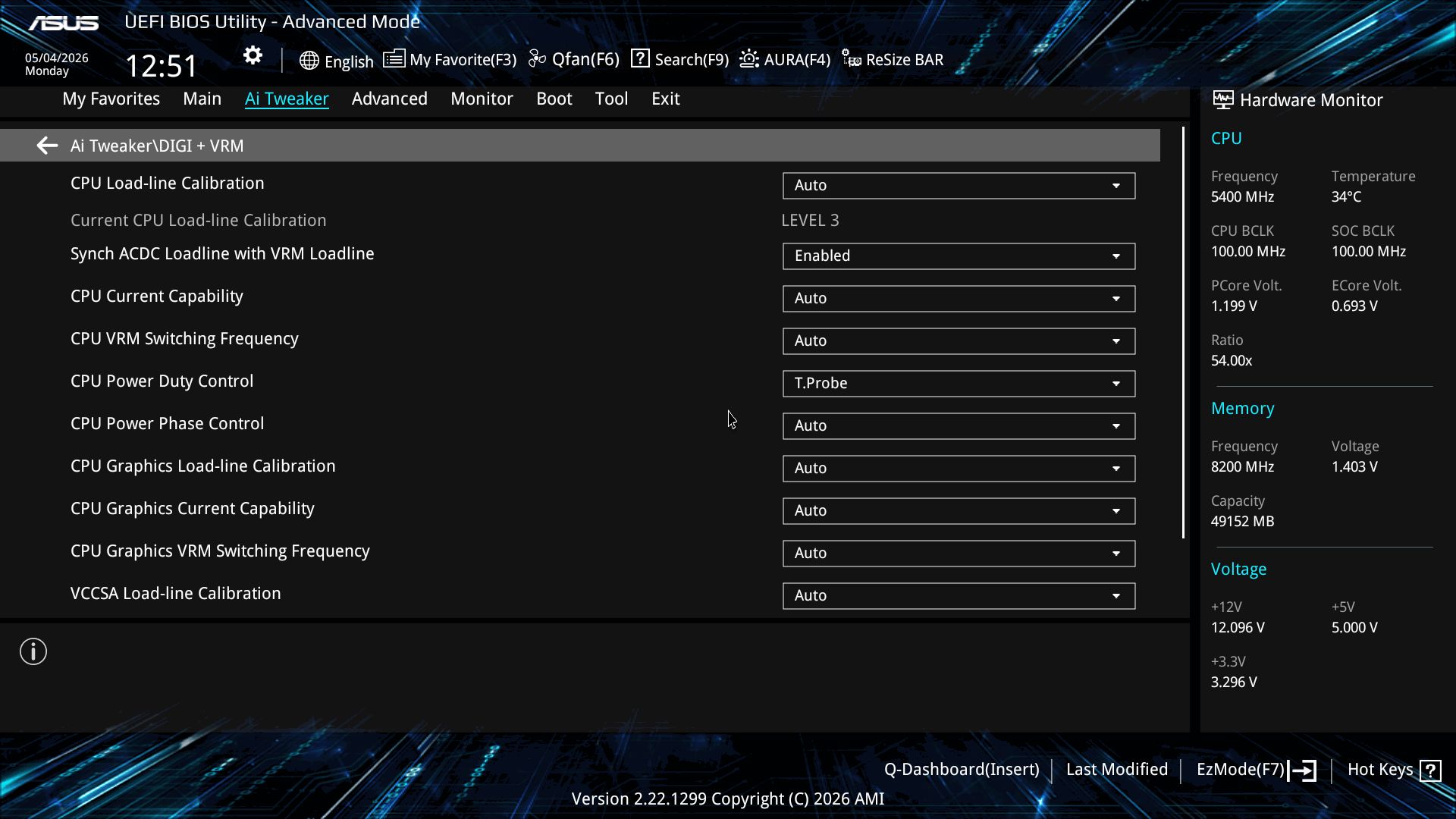This screenshot has width=1456, height=819.
Task: Switch to Advanced tab
Action: pos(390,99)
